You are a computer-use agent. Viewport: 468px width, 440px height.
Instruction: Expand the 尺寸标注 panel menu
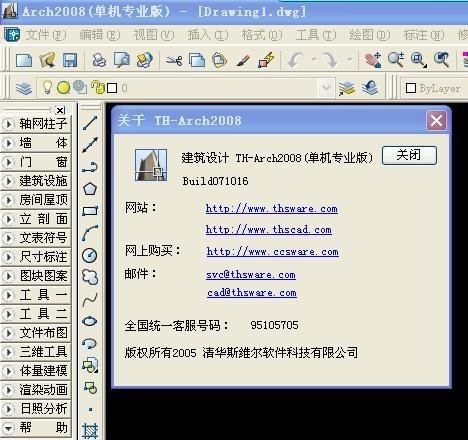click(x=35, y=257)
